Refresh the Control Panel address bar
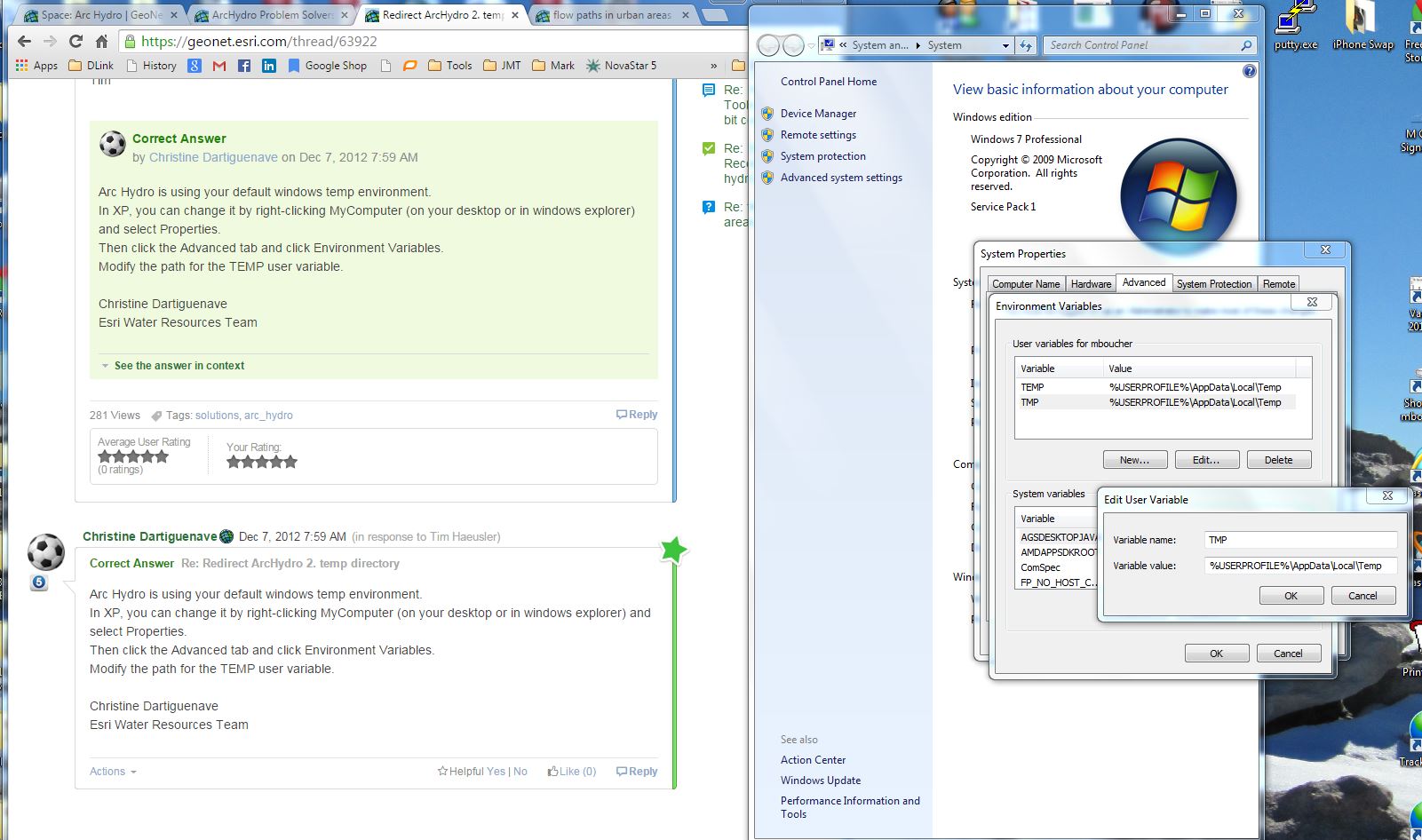The height and width of the screenshot is (840, 1422). pos(1026,45)
